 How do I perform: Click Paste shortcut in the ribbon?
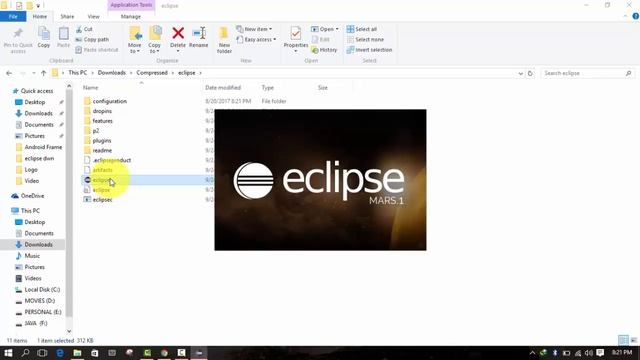[x=97, y=50]
